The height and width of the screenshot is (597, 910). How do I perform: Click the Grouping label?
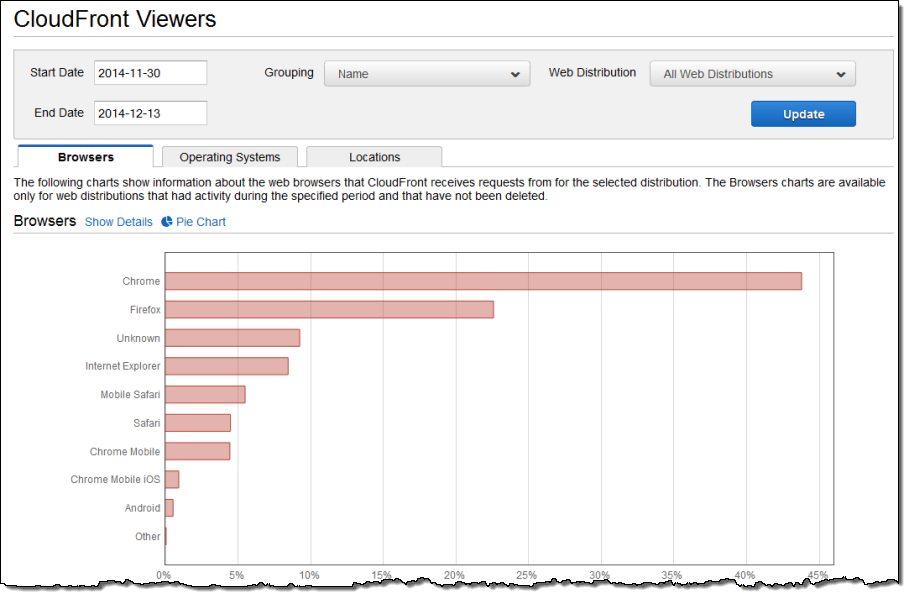pyautogui.click(x=288, y=73)
